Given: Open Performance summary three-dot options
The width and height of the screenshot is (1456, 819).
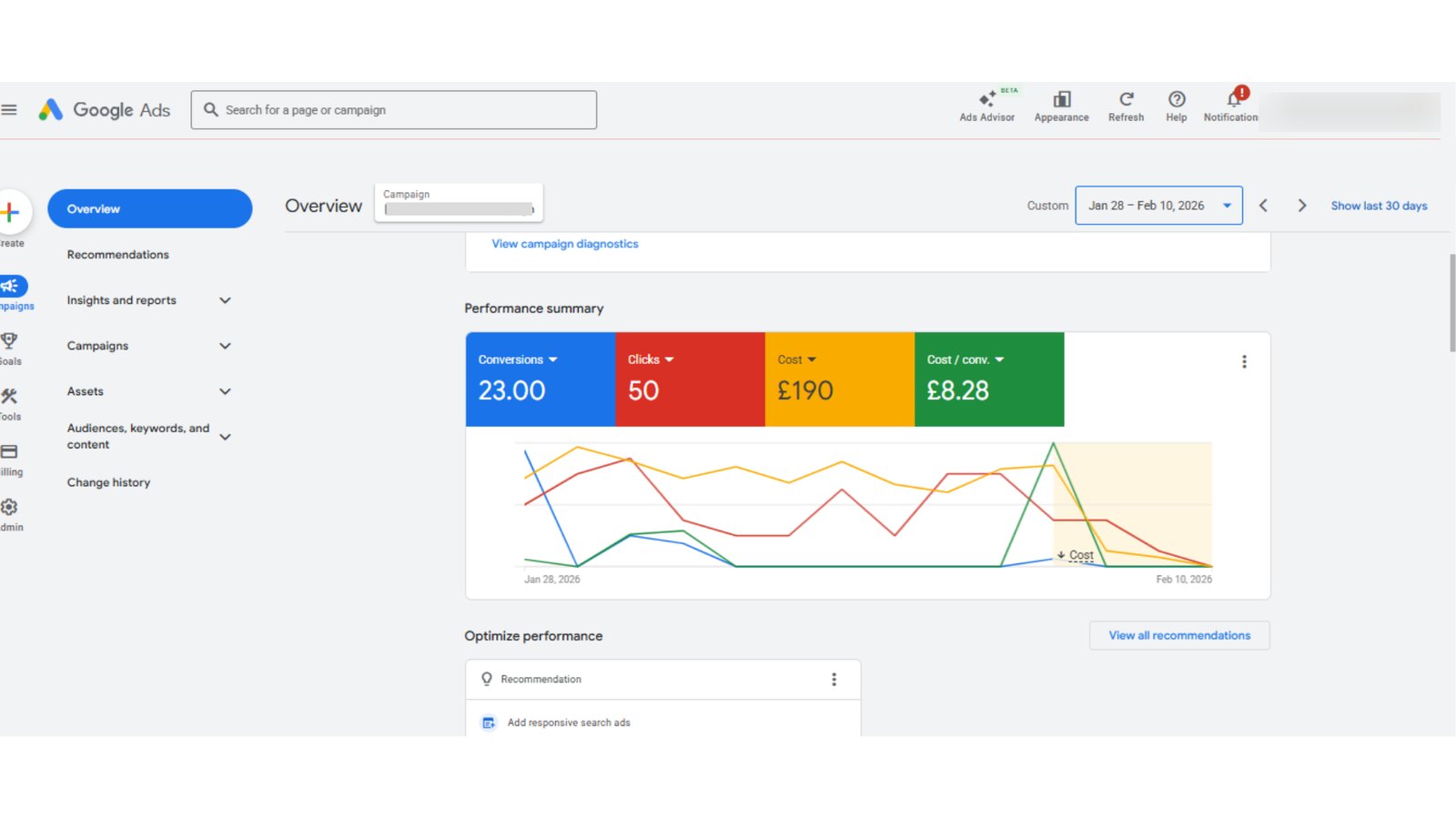Looking at the screenshot, I should click(1244, 362).
